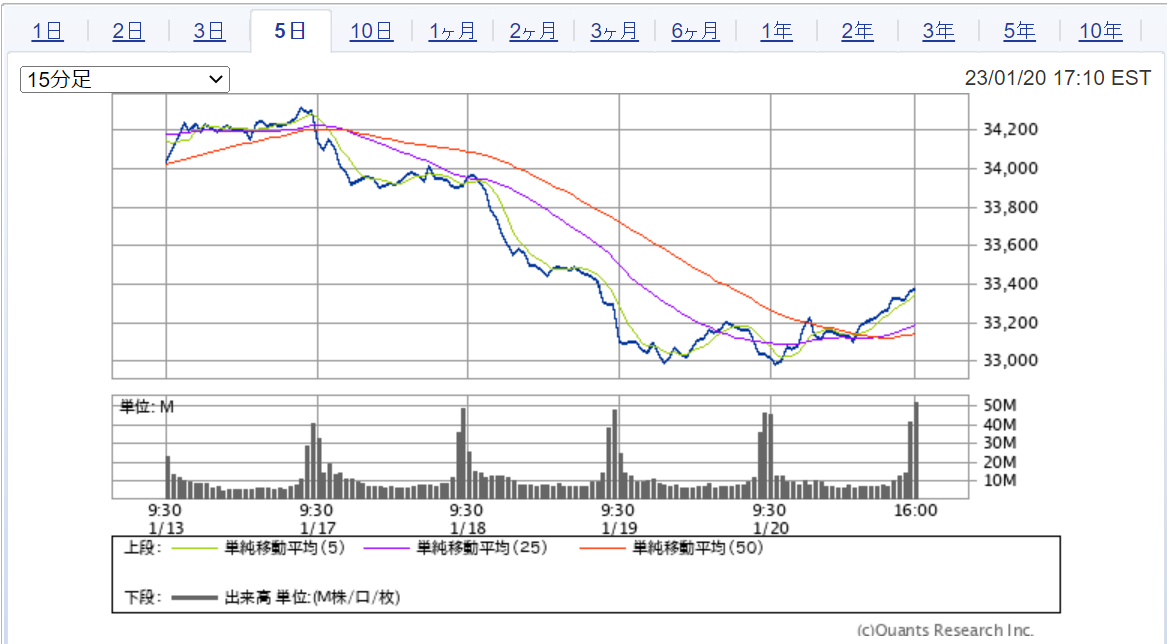Click the 10M volume axis label
This screenshot has width=1167, height=644.
point(1000,481)
